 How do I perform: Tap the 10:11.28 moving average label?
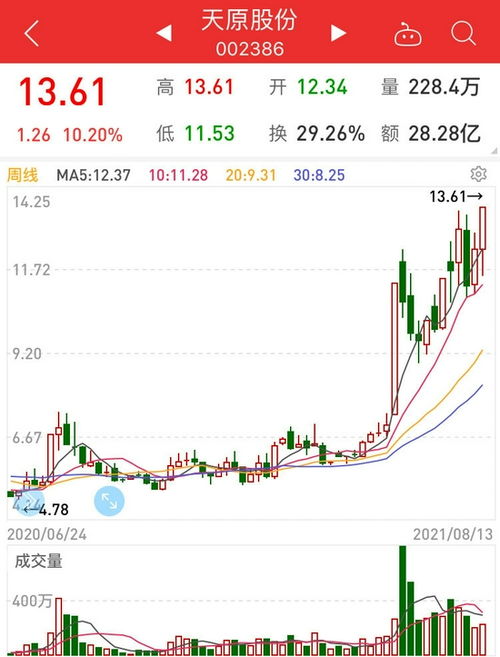pyautogui.click(x=179, y=175)
